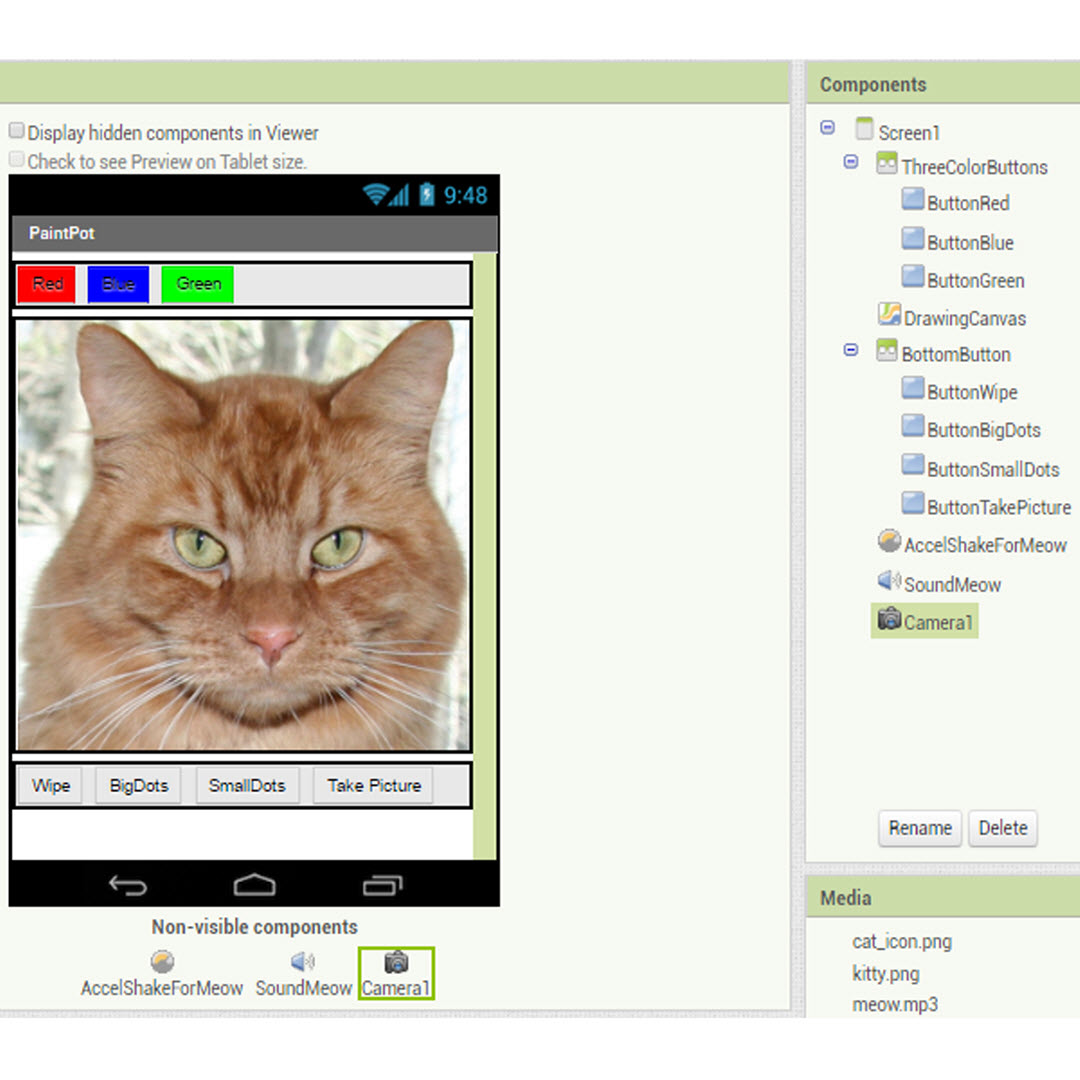Select ButtonBlue label in the component tree
This screenshot has height=1080, width=1080.
point(970,242)
